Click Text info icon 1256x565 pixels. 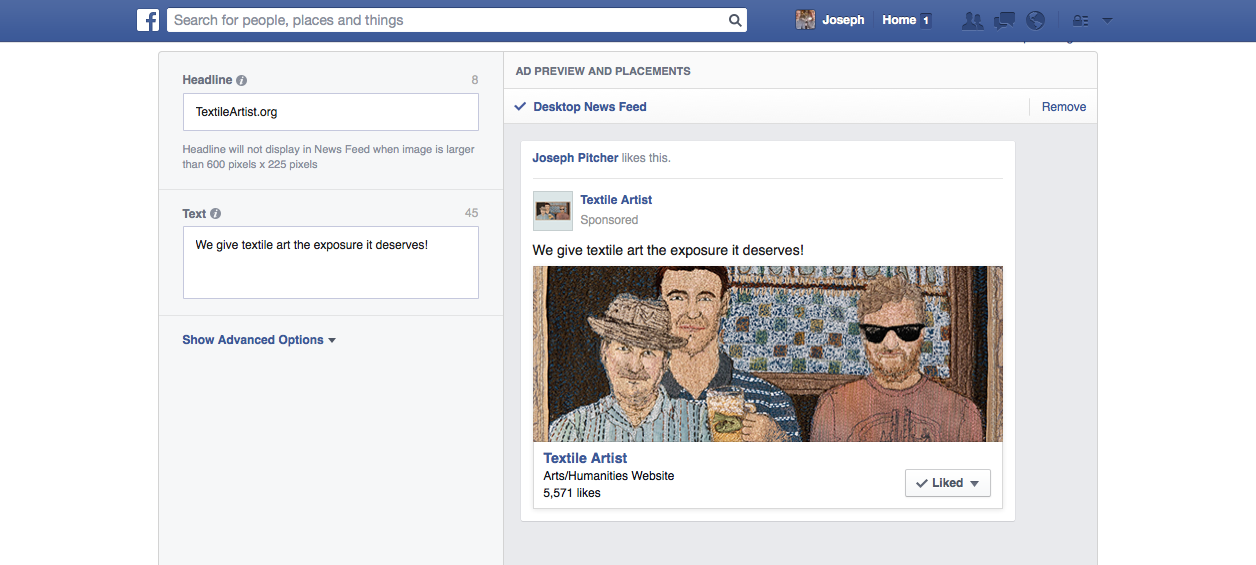click(216, 214)
